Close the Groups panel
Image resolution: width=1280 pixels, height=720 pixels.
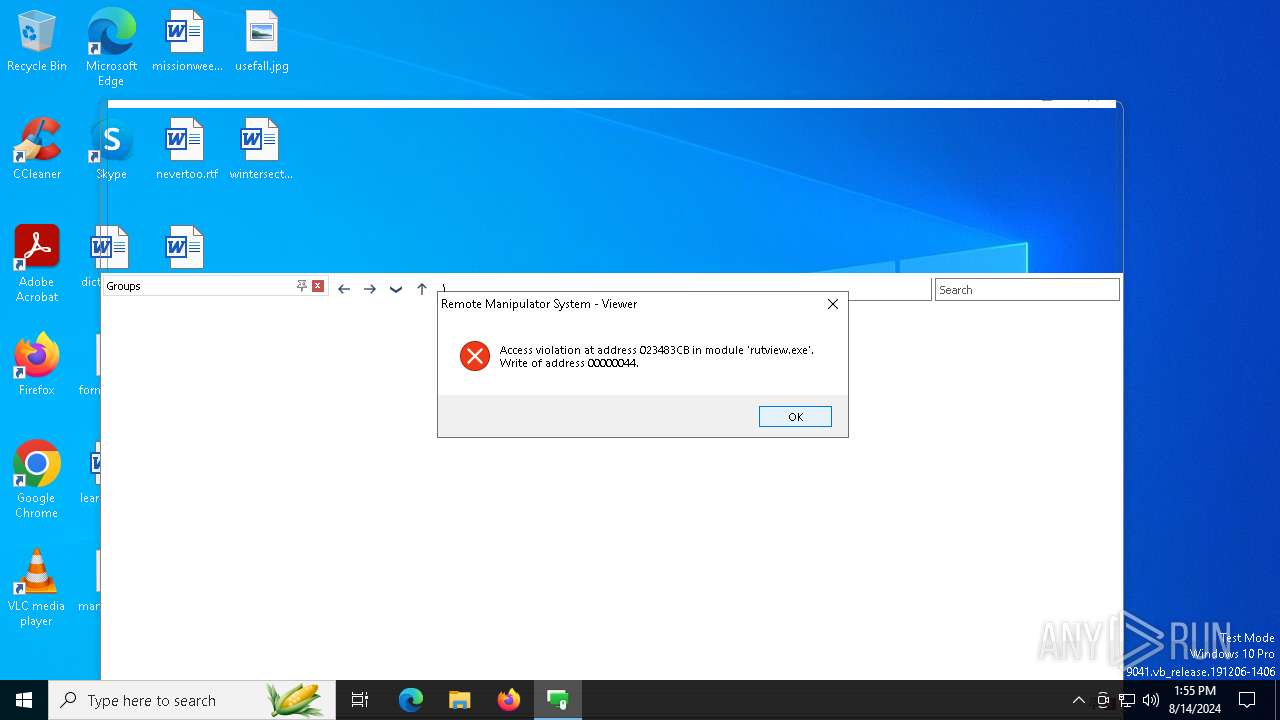pos(318,286)
